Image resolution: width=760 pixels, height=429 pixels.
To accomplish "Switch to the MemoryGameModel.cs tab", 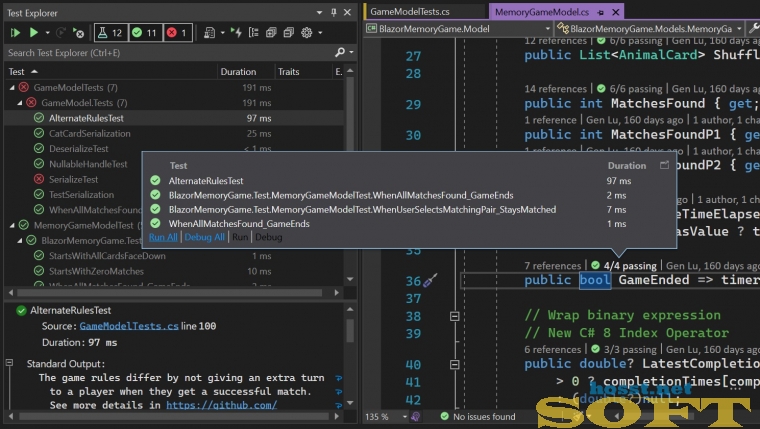I will click(542, 12).
